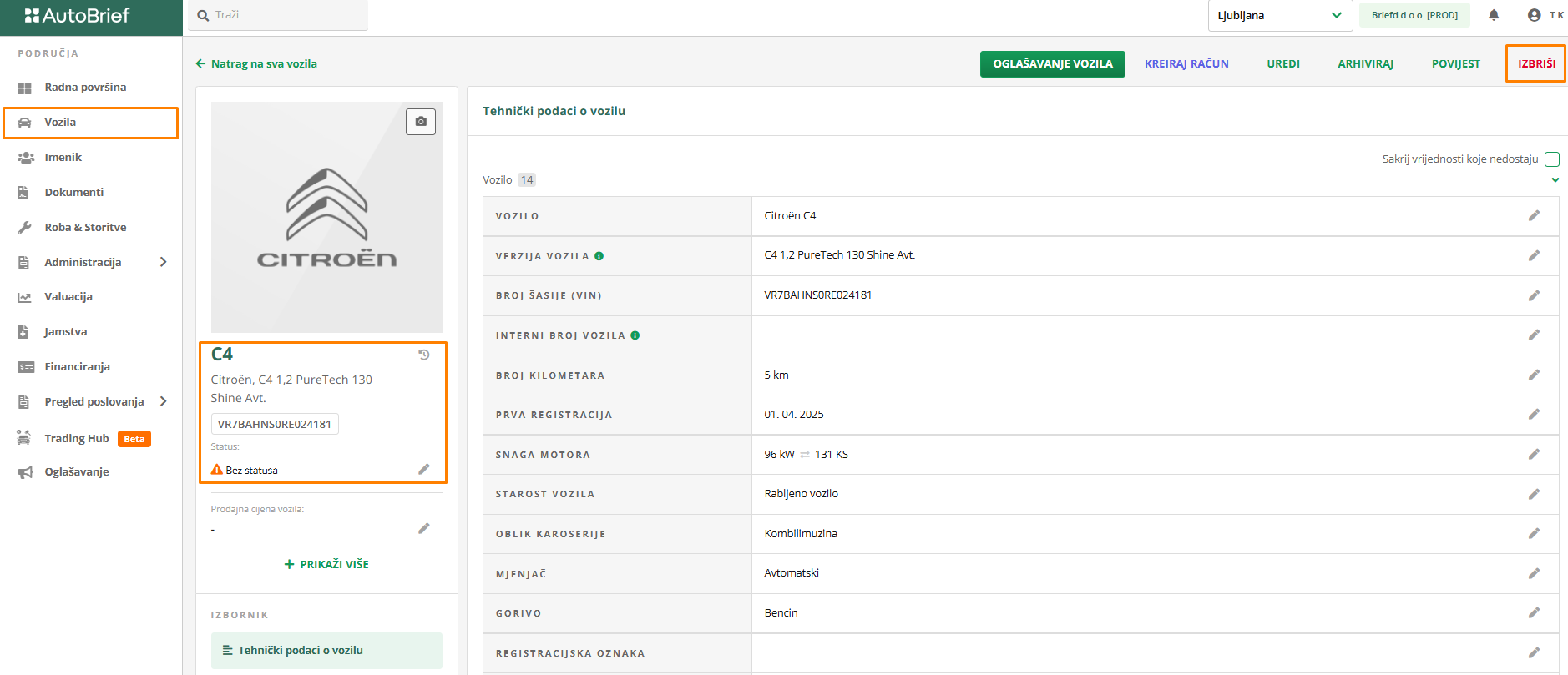Click Kreiraj račun
1568x675 pixels.
[1186, 63]
